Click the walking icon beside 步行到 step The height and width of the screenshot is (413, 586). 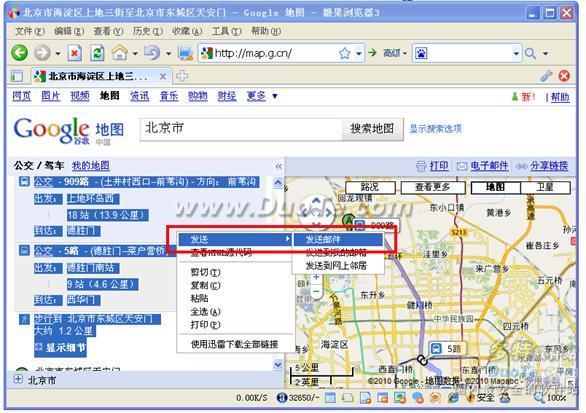[24, 319]
